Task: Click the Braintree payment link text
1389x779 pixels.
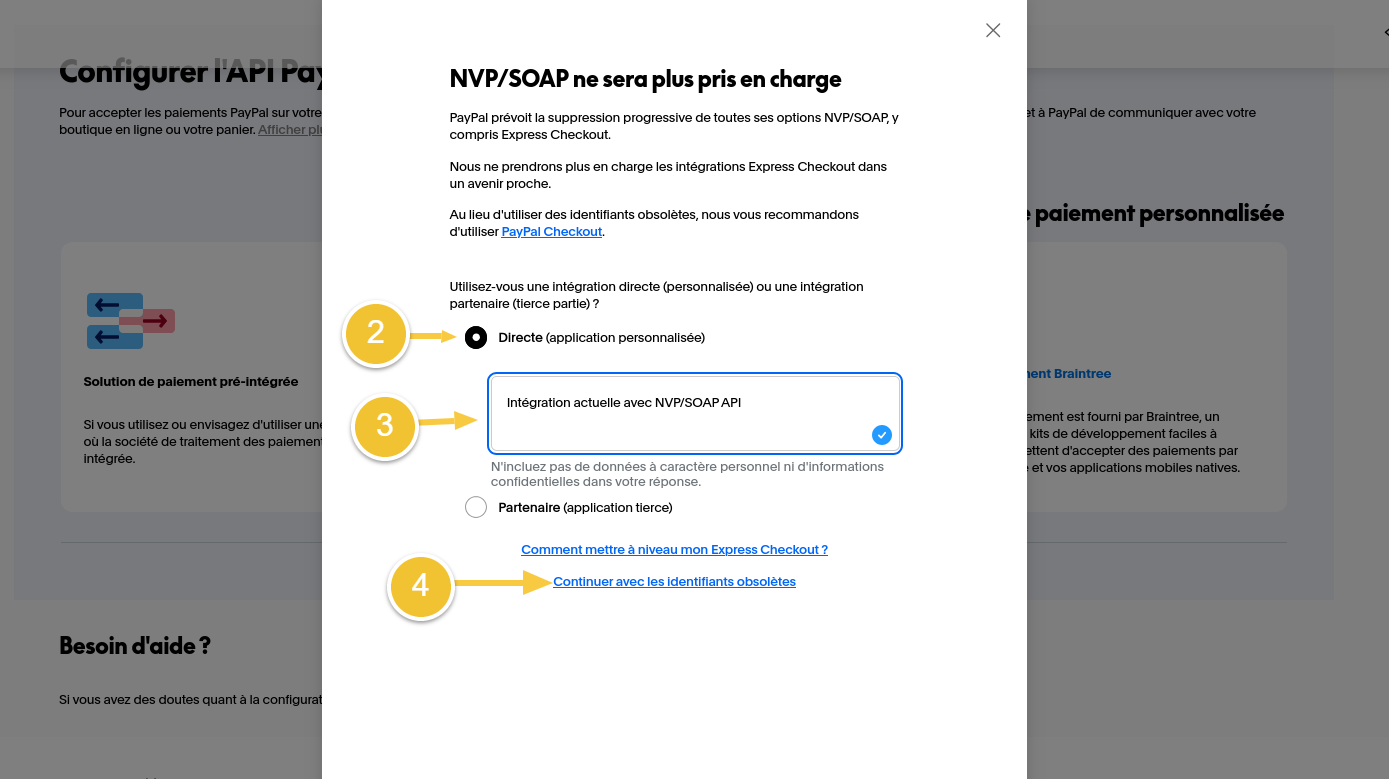Action: [x=1069, y=373]
